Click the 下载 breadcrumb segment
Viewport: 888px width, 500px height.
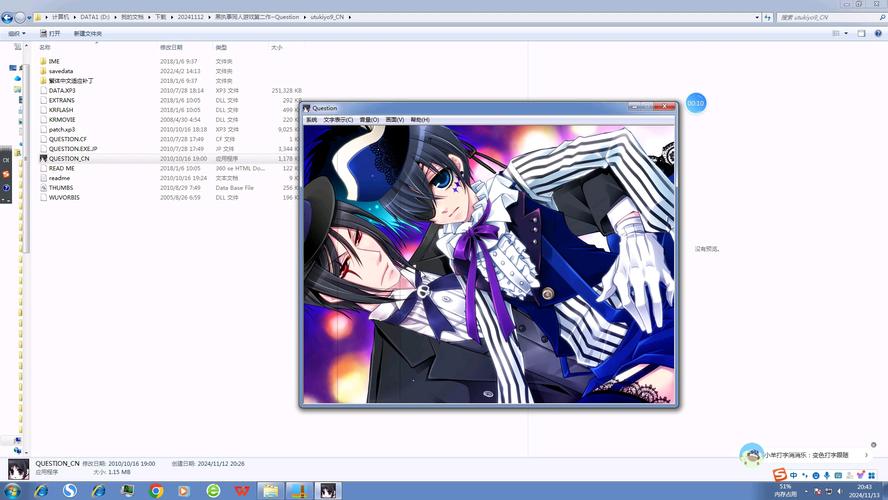161,18
